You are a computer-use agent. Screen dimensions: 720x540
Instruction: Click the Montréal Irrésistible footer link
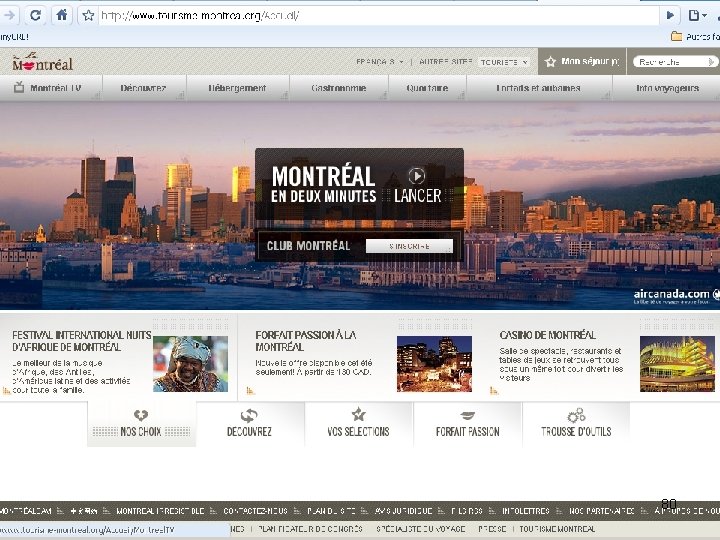pyautogui.click(x=160, y=511)
